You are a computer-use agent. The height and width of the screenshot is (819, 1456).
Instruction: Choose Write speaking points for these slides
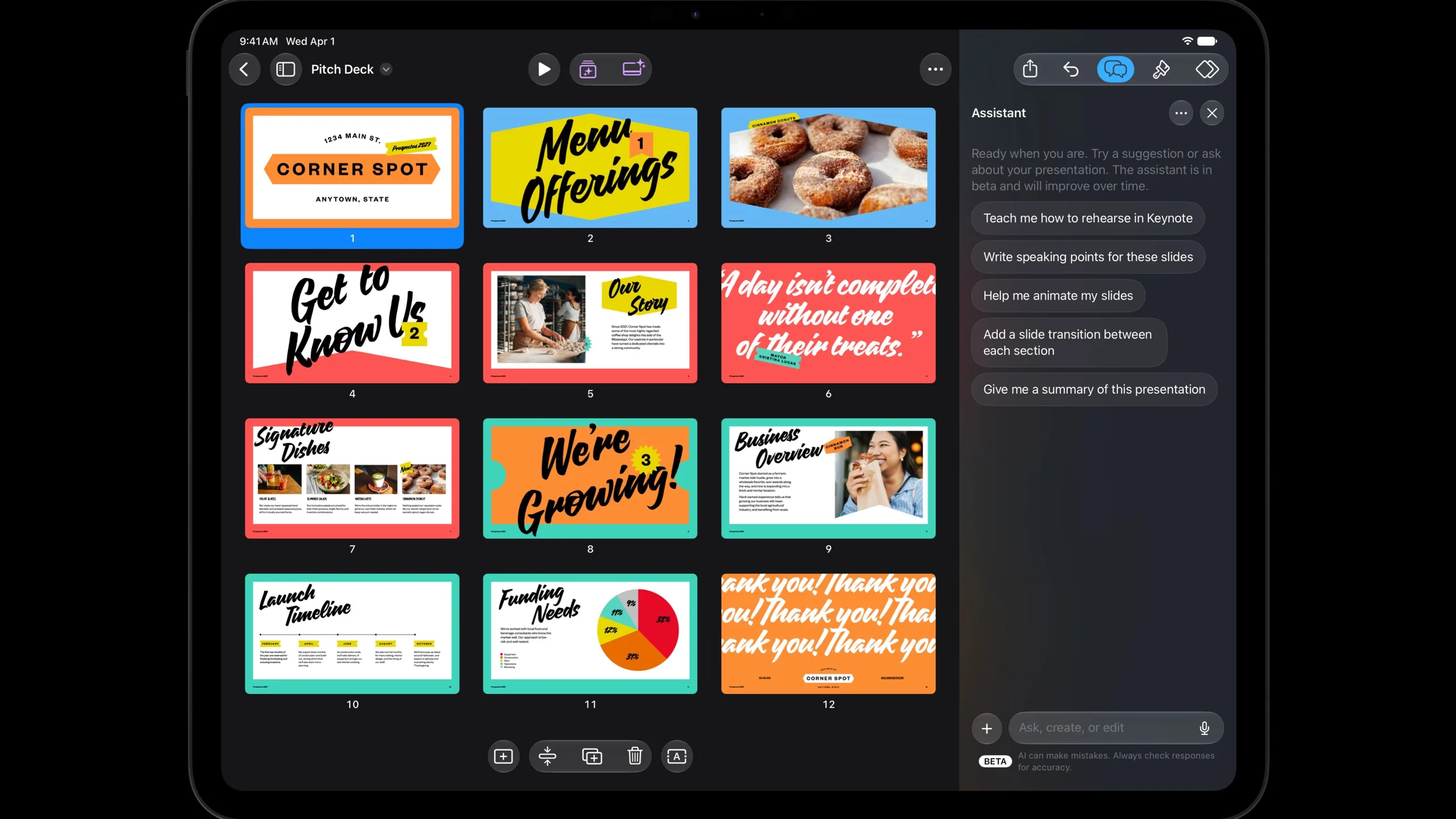1088,257
